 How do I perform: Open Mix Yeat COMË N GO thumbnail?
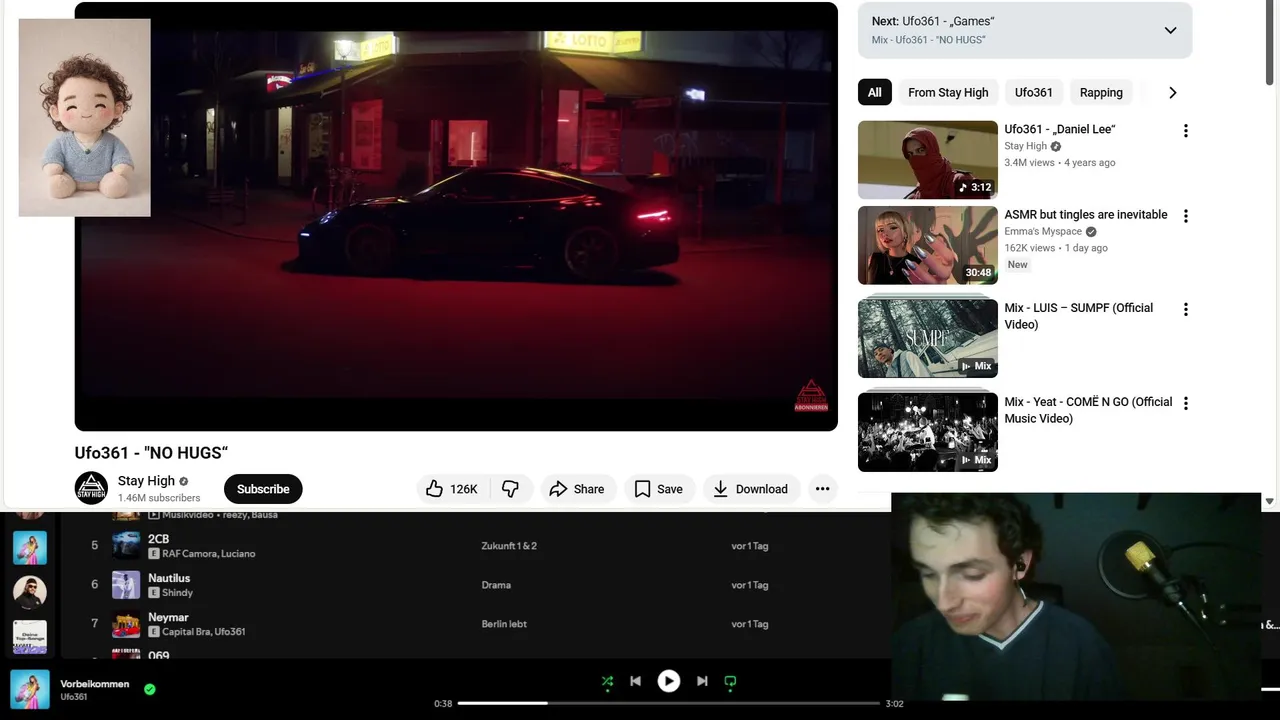coord(928,432)
